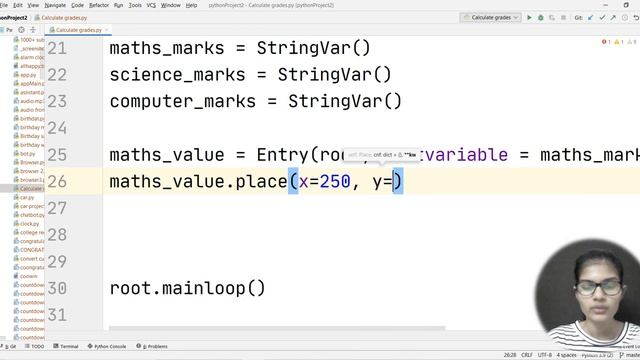Select clock.py in the project tree
The width and height of the screenshot is (640, 360).
[27, 224]
